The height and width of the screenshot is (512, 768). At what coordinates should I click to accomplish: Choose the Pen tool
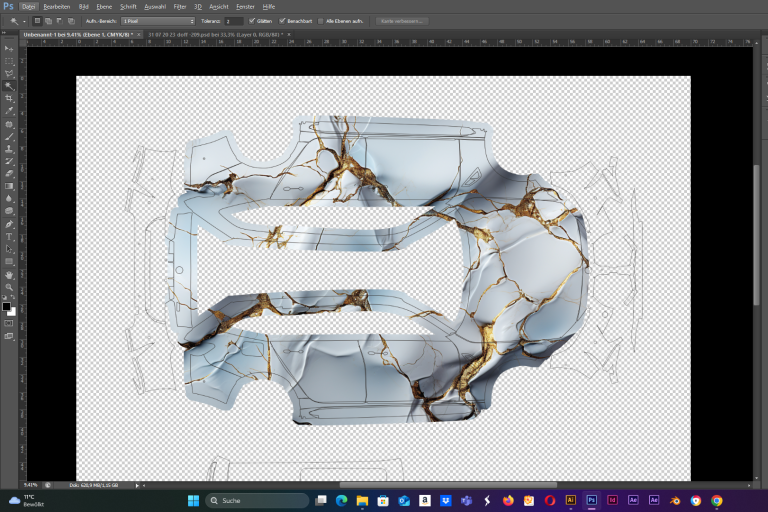[x=9, y=224]
